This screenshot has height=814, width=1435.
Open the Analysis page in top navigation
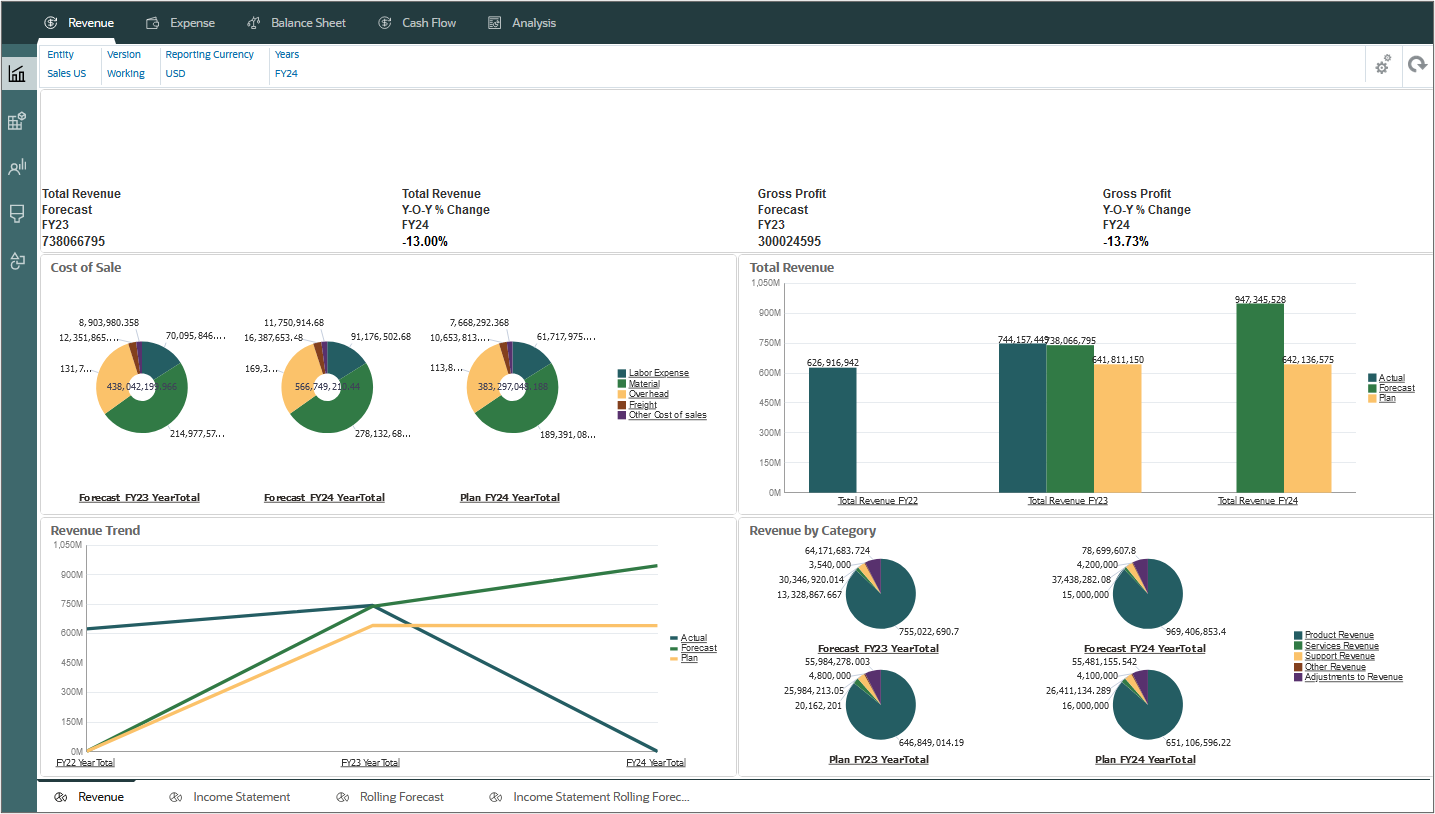tap(534, 22)
